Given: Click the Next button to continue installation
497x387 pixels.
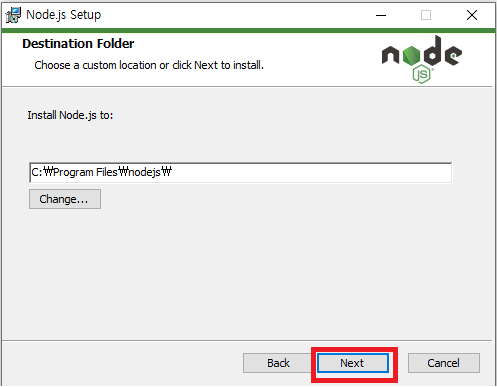Looking at the screenshot, I should tap(353, 363).
